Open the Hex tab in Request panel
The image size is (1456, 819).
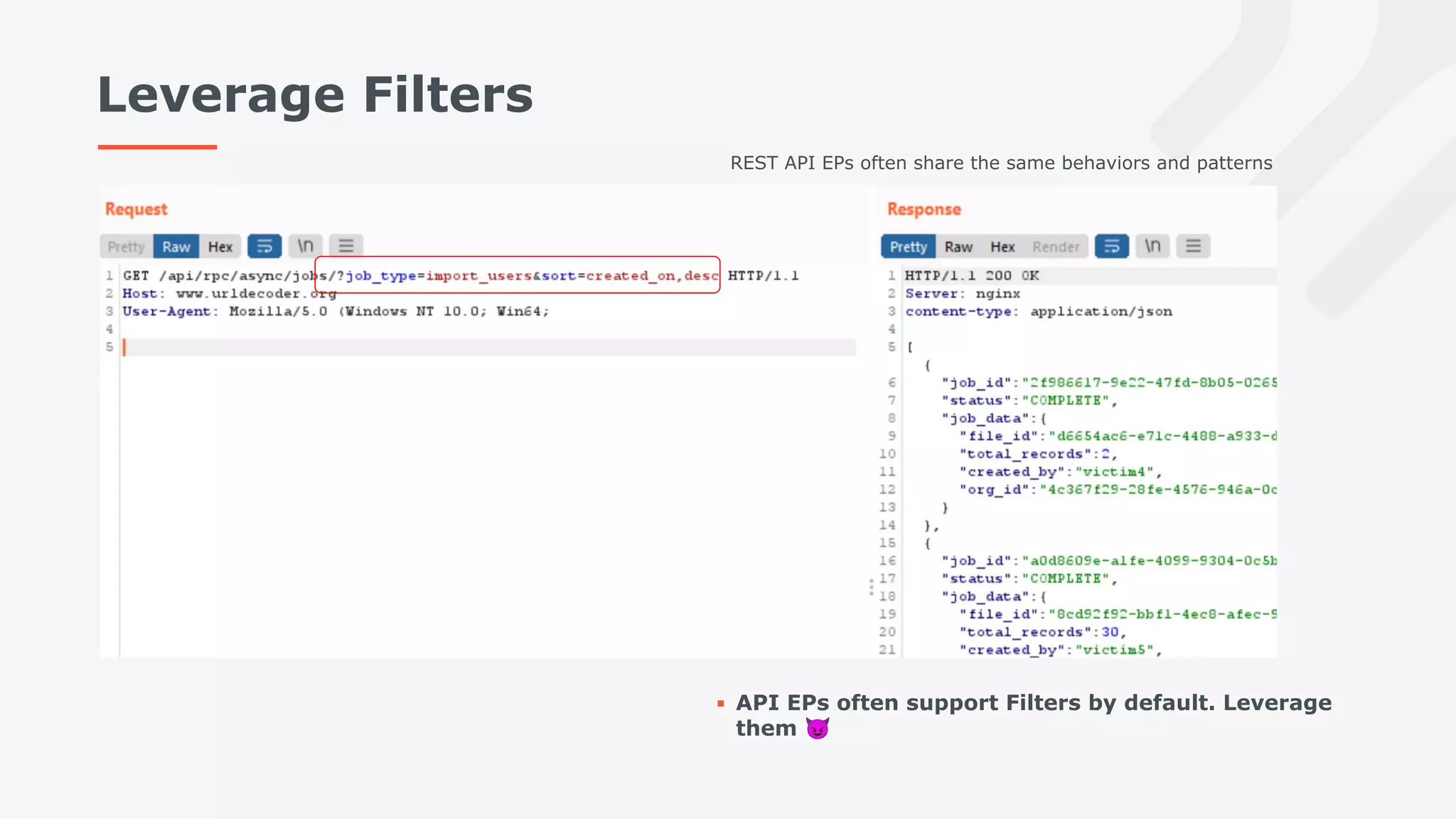pyautogui.click(x=220, y=247)
